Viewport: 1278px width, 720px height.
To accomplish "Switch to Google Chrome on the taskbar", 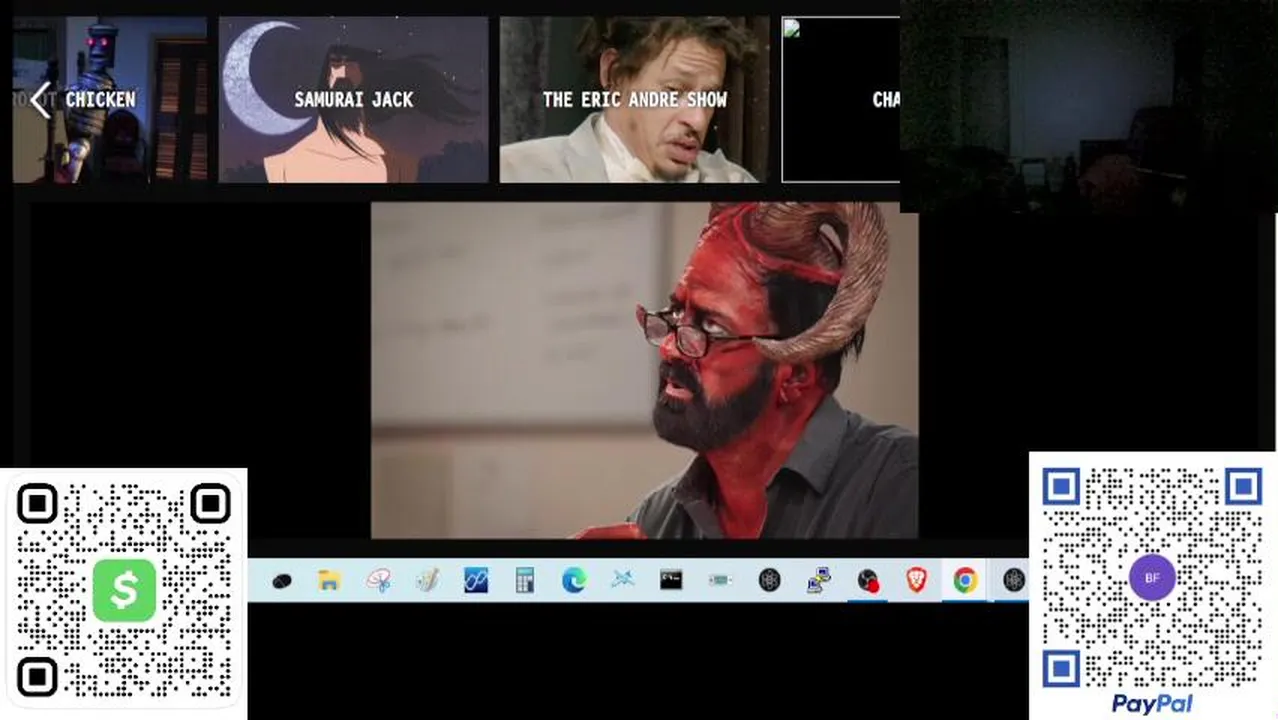I will (965, 580).
